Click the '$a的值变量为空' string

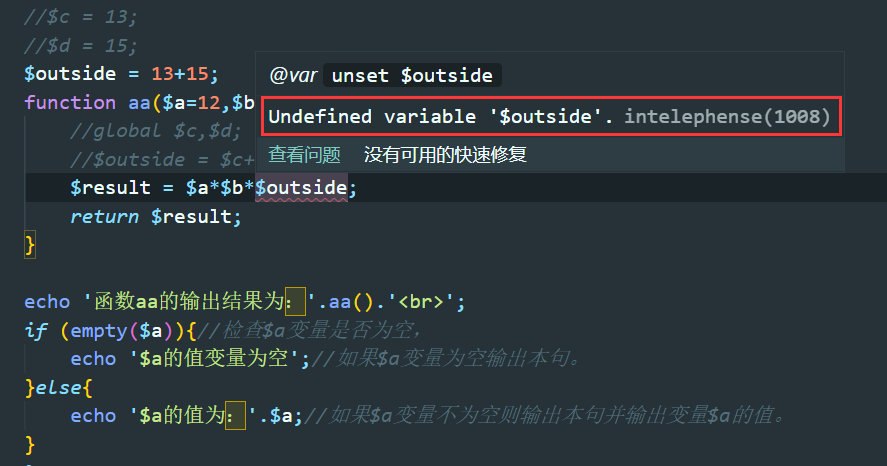214,359
